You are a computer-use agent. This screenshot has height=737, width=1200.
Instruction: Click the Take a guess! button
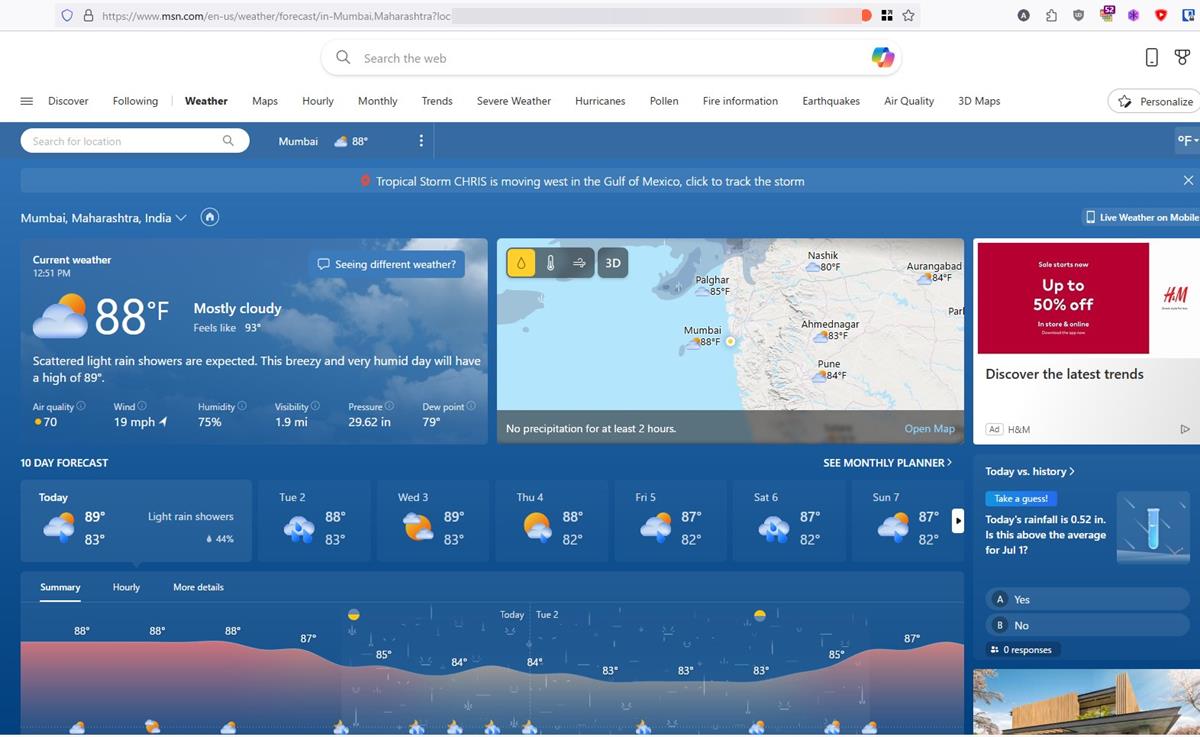click(1021, 498)
